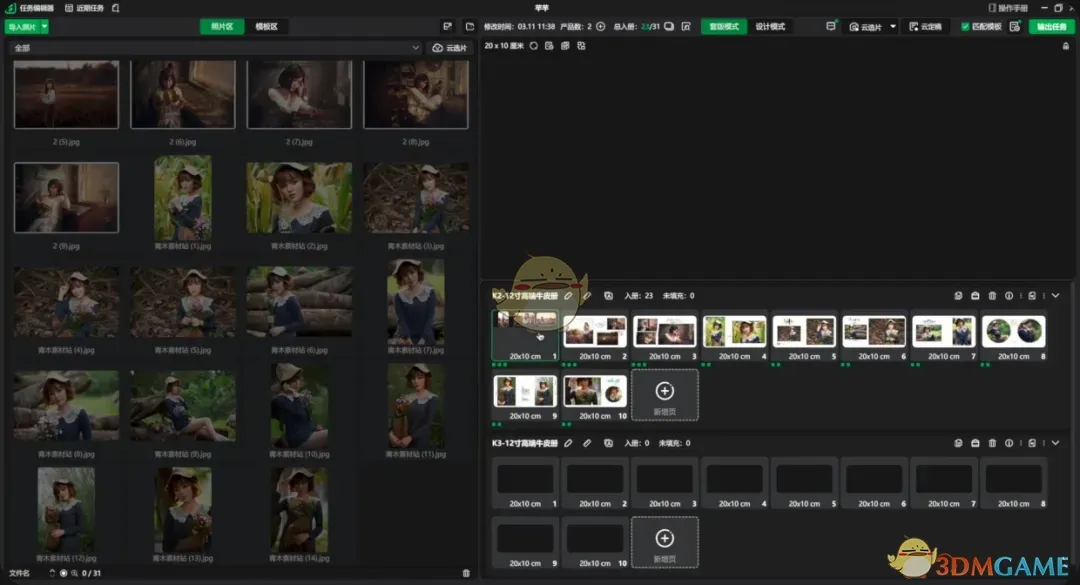This screenshot has width=1080, height=585.
Task: Click the trash icon in the K2-12寸高端牛皮册 header
Action: [992, 296]
